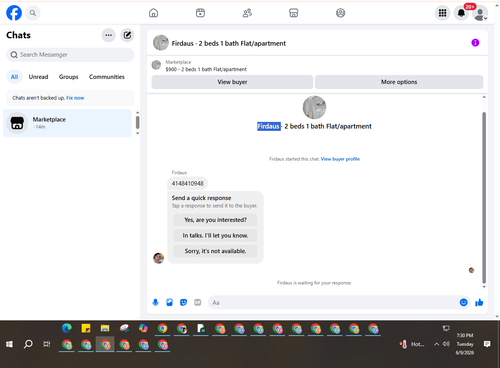Screen dimensions: 500x368
Task: Attach a file with the photo icon
Action: pyautogui.click(x=170, y=302)
